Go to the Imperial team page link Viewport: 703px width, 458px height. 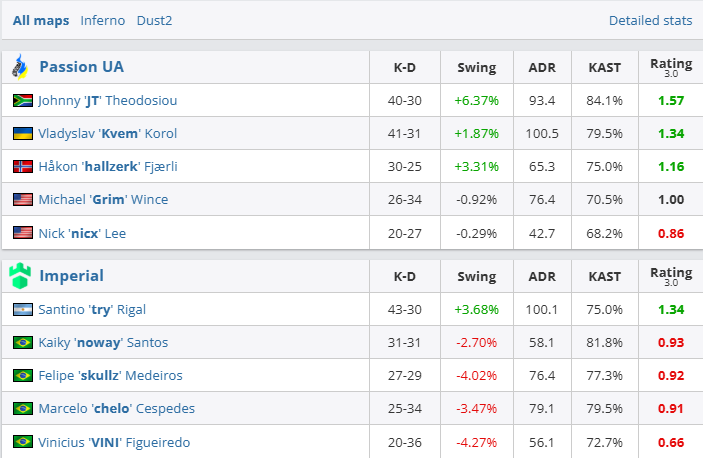point(71,275)
